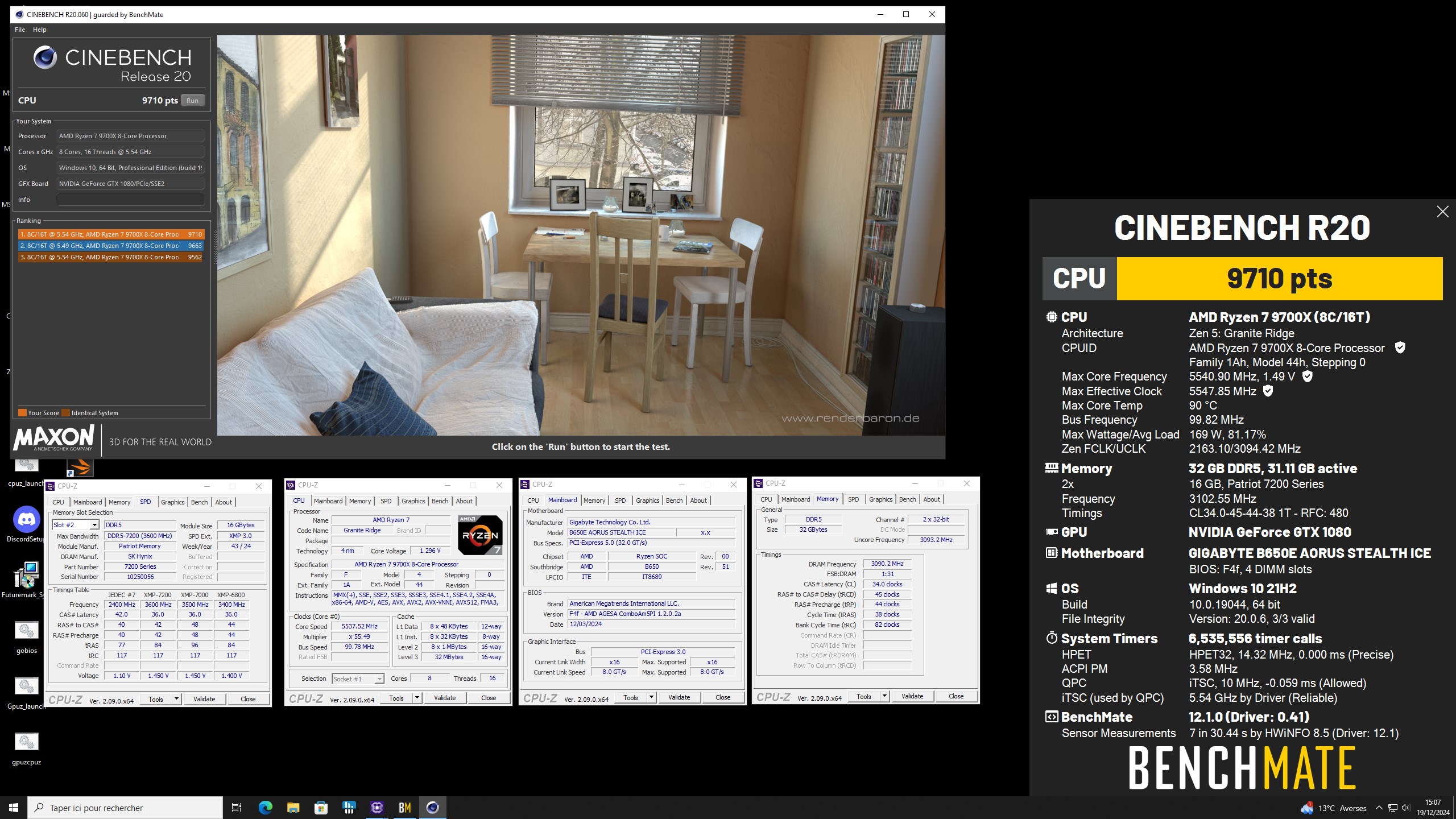The height and width of the screenshot is (819, 1456).
Task: Open the volume control in the tray
Action: coord(1406,808)
